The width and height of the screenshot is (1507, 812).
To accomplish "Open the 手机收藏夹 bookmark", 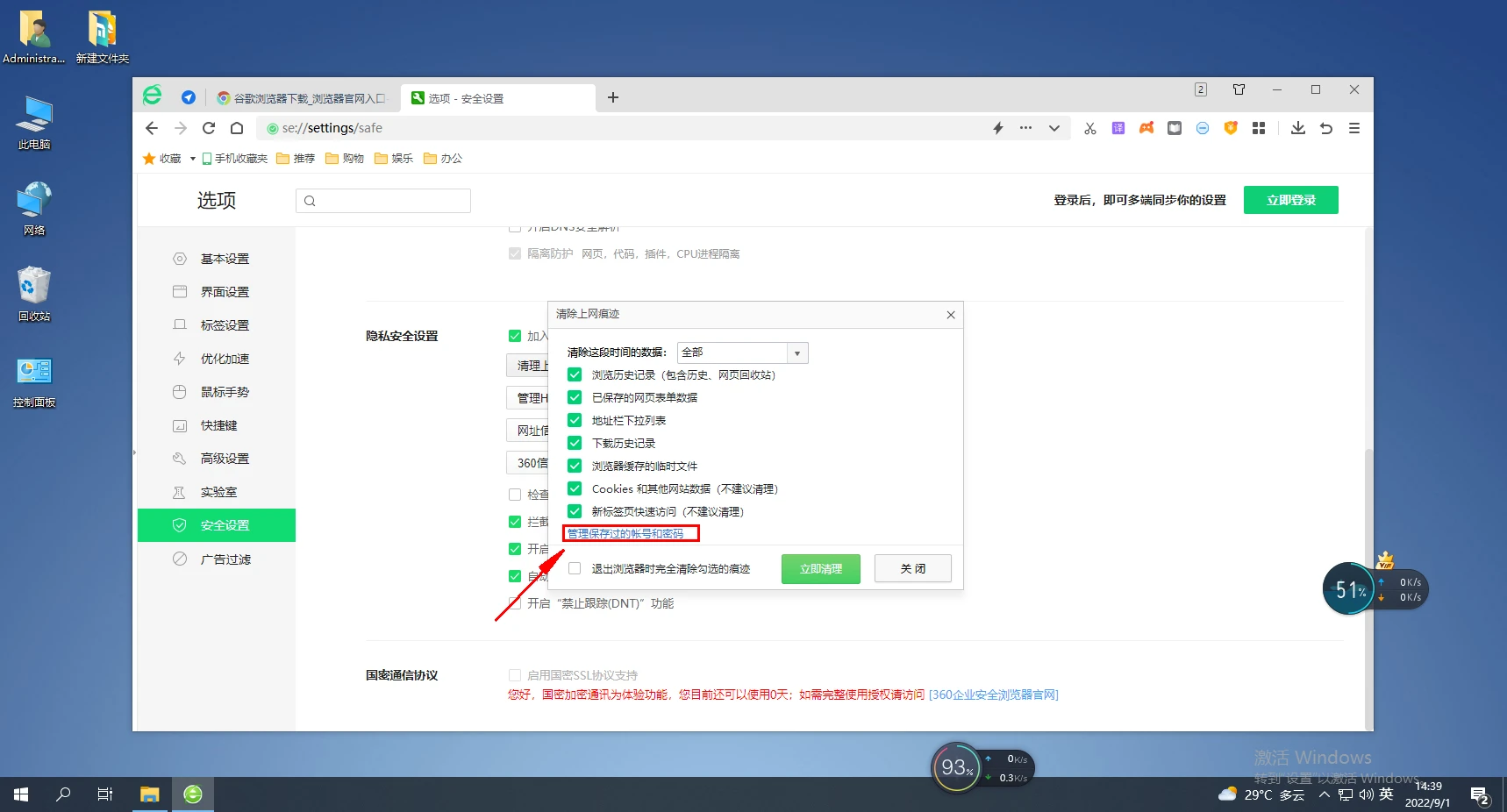I will tap(234, 159).
